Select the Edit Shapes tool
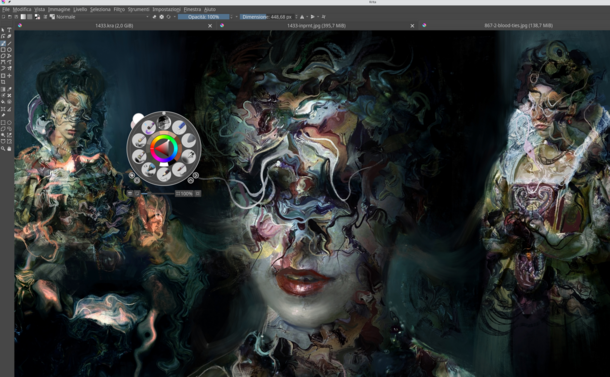Screen dimensions: 610x377 3,36
